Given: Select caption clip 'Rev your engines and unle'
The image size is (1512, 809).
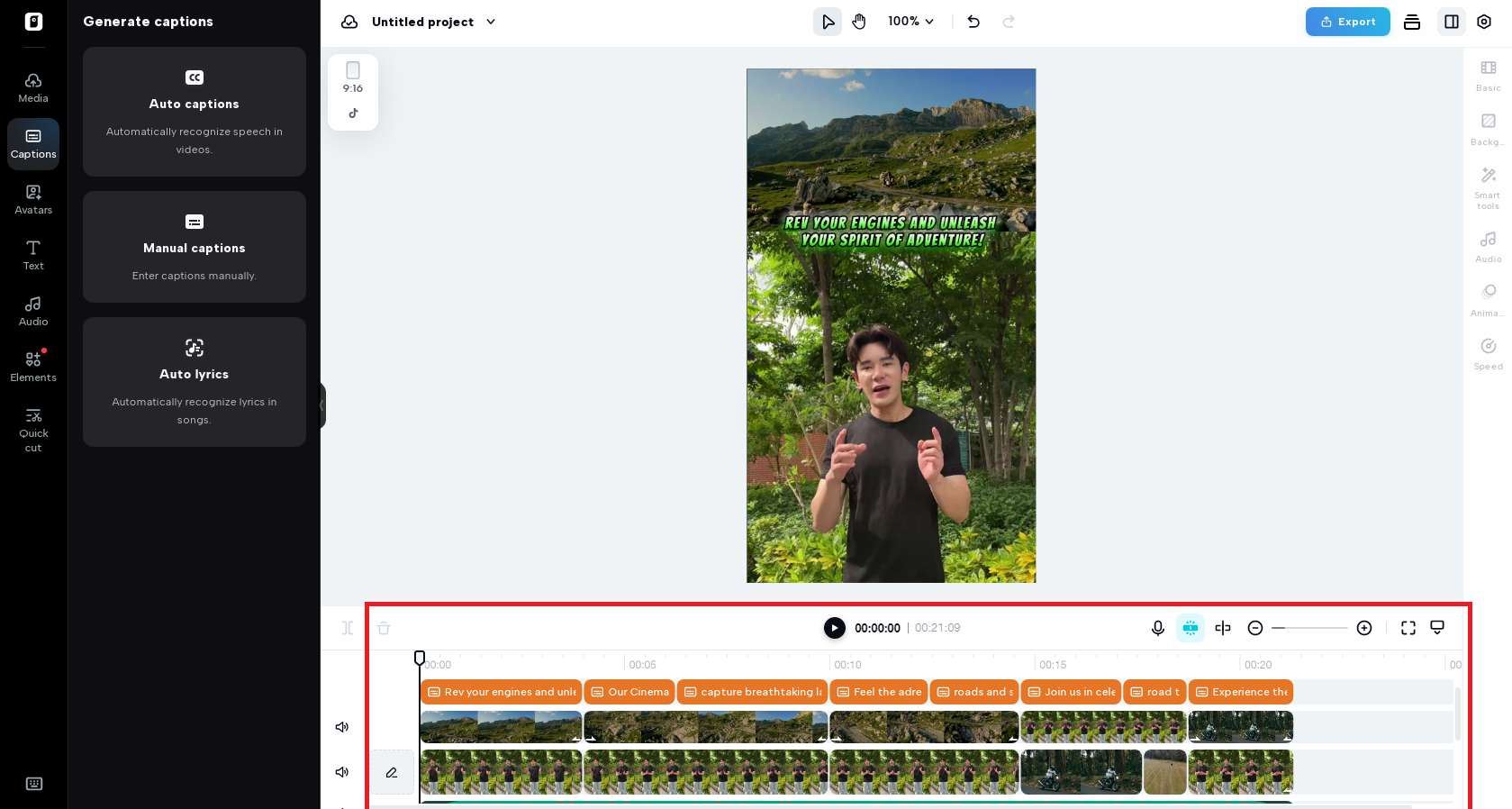Looking at the screenshot, I should tap(501, 692).
